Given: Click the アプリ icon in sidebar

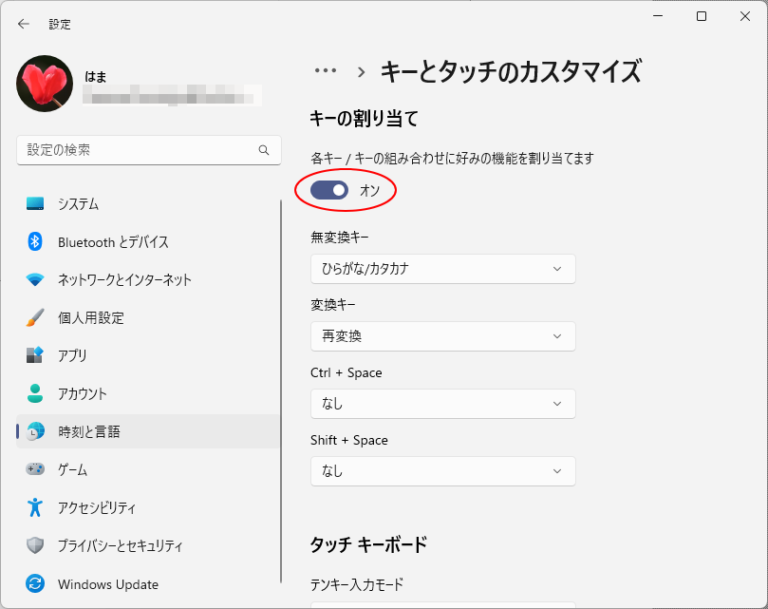Looking at the screenshot, I should click(35, 356).
